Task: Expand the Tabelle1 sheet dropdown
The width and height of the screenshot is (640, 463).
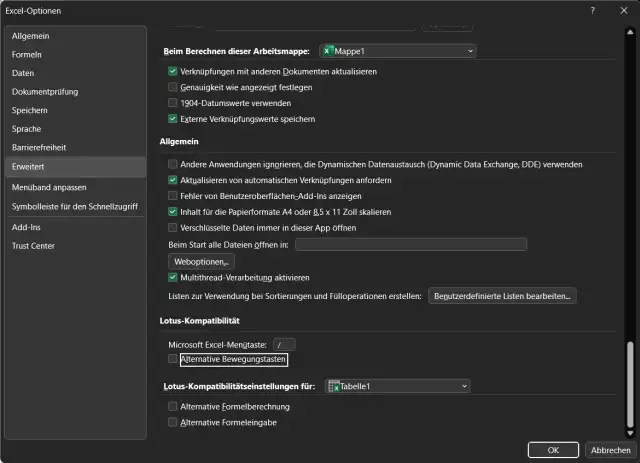Action: (x=464, y=386)
